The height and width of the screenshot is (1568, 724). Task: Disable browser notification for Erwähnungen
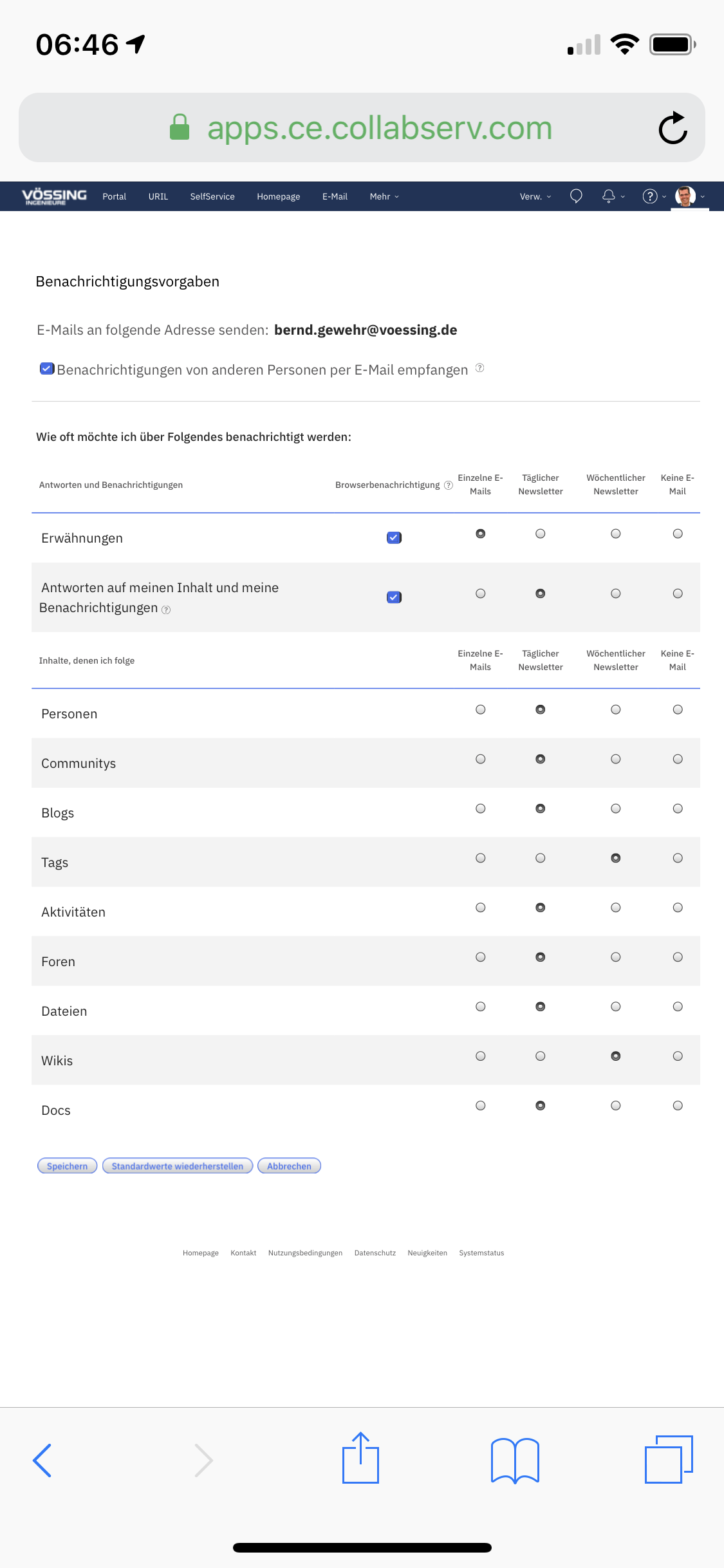pos(394,537)
